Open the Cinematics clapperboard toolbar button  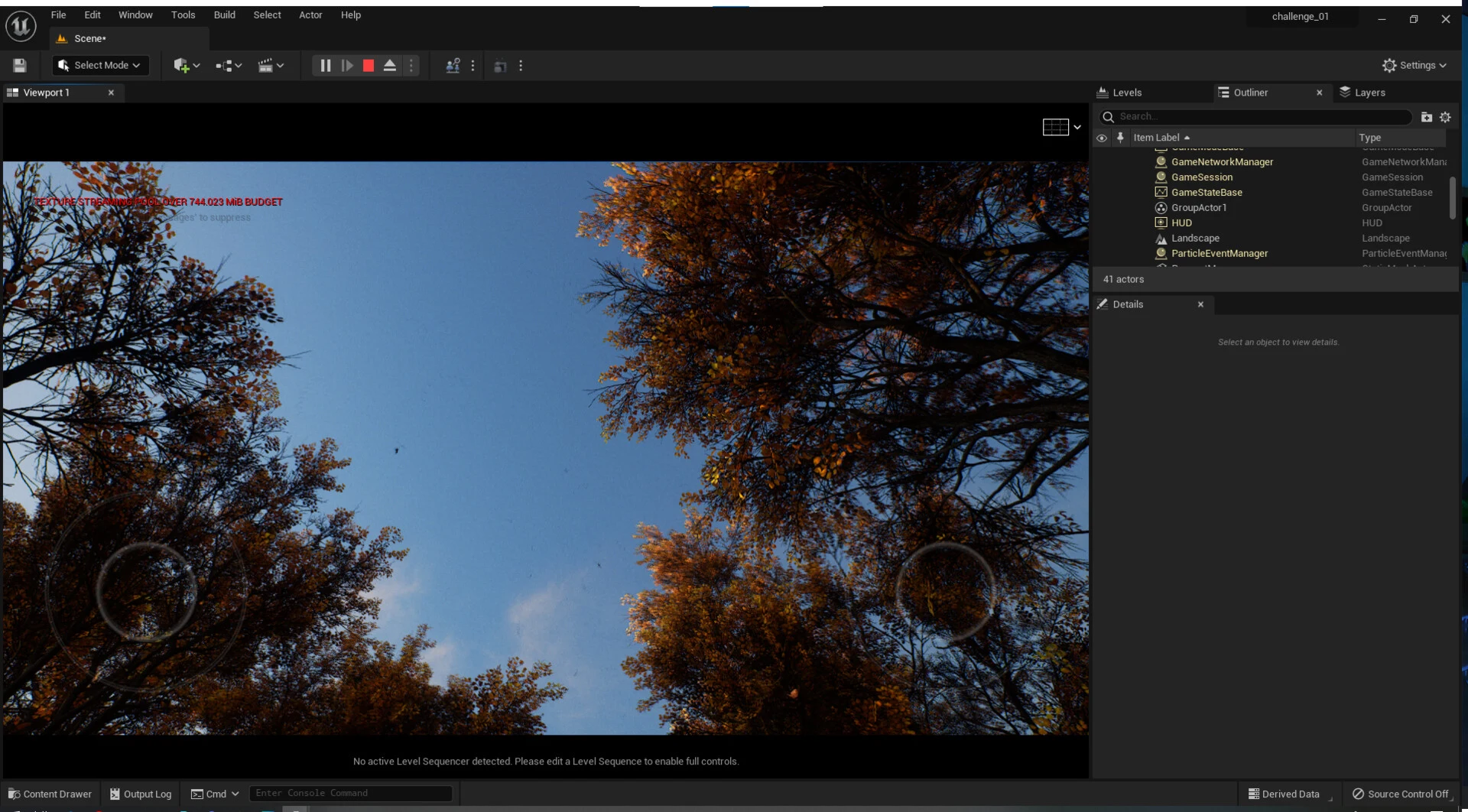click(x=270, y=66)
